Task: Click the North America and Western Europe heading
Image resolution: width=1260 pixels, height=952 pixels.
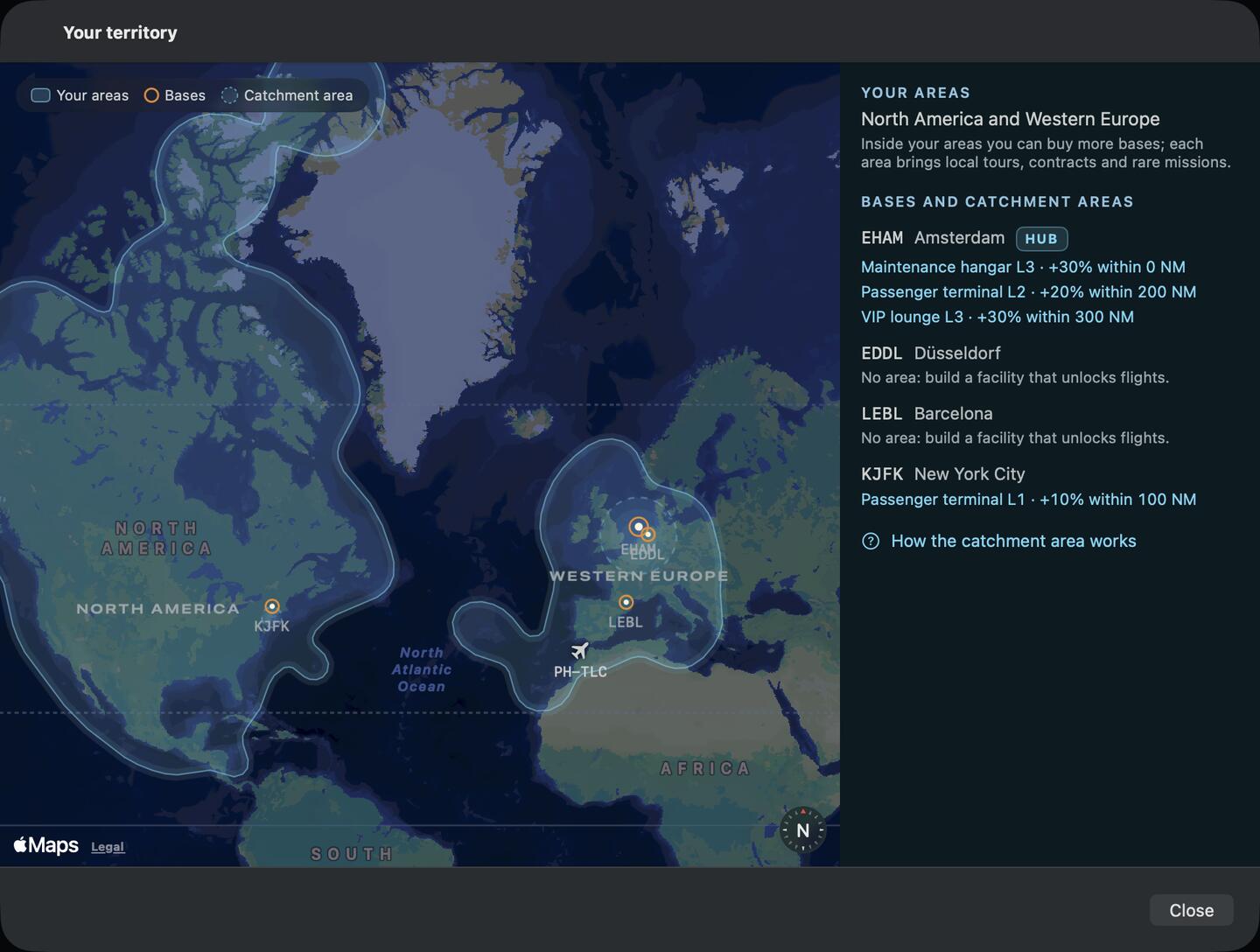Action: tap(1011, 119)
